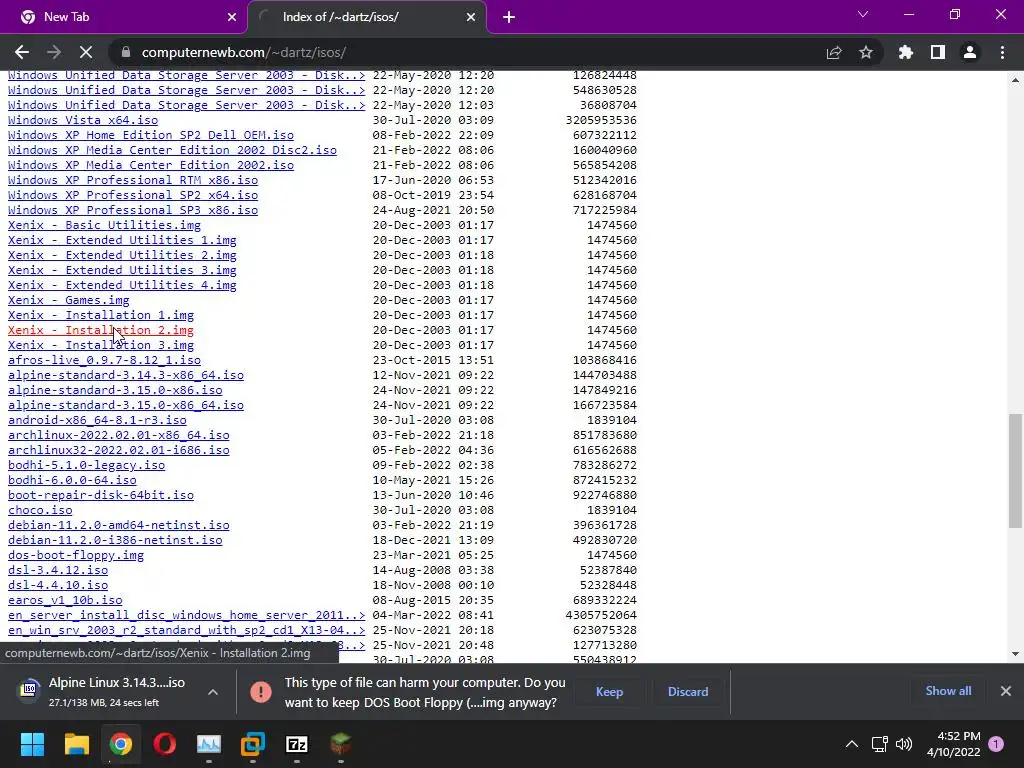The width and height of the screenshot is (1024, 768).
Task: Click the choco.iso link
Action: (x=40, y=511)
